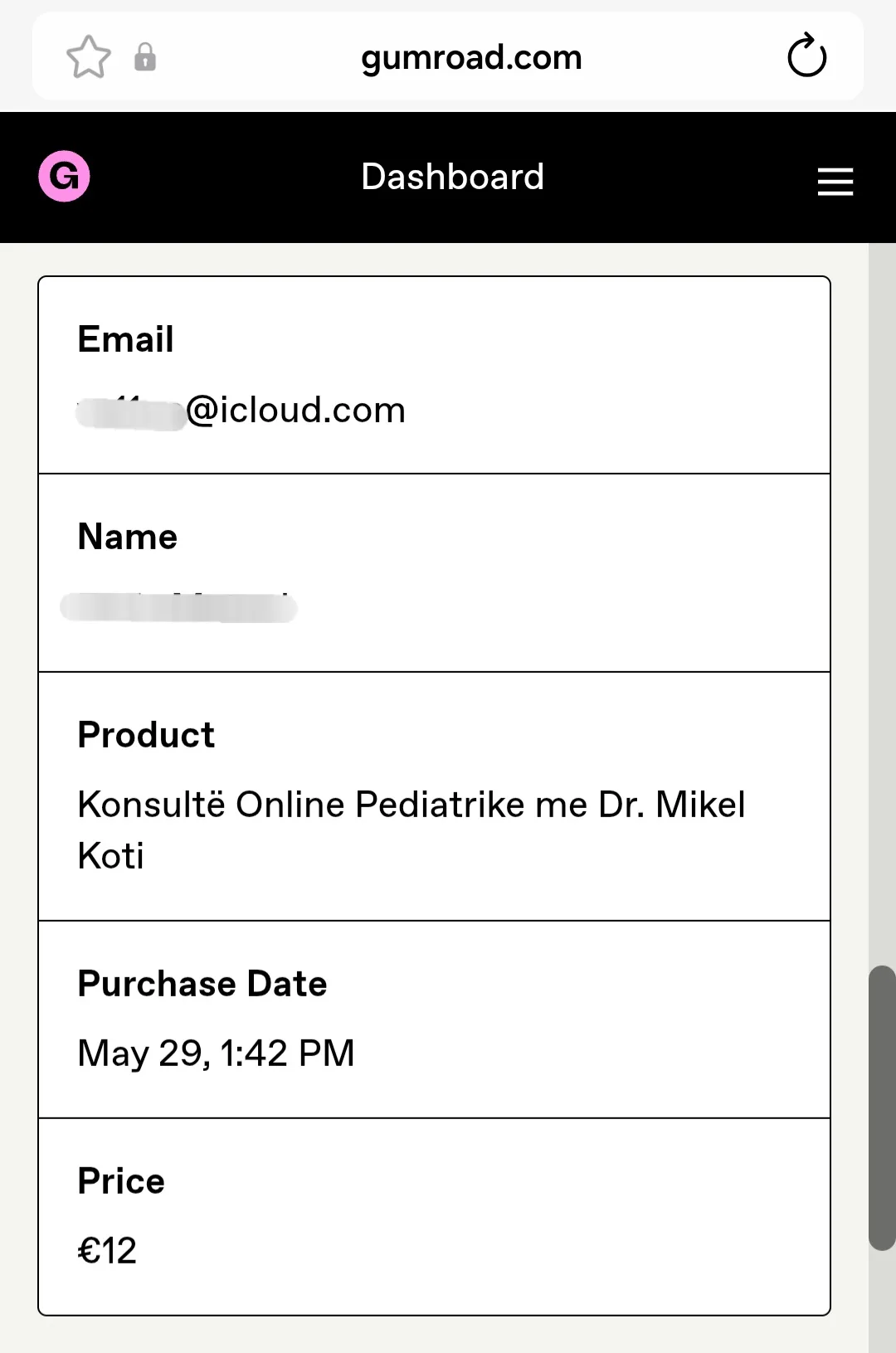Click the Price field label
The height and width of the screenshot is (1353, 896).
[x=121, y=1181]
